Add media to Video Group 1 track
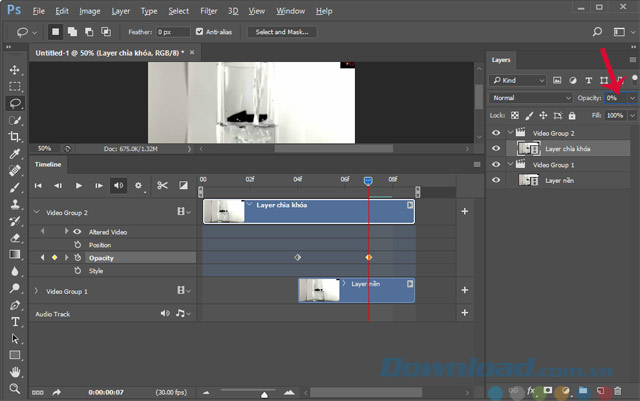 [x=464, y=290]
